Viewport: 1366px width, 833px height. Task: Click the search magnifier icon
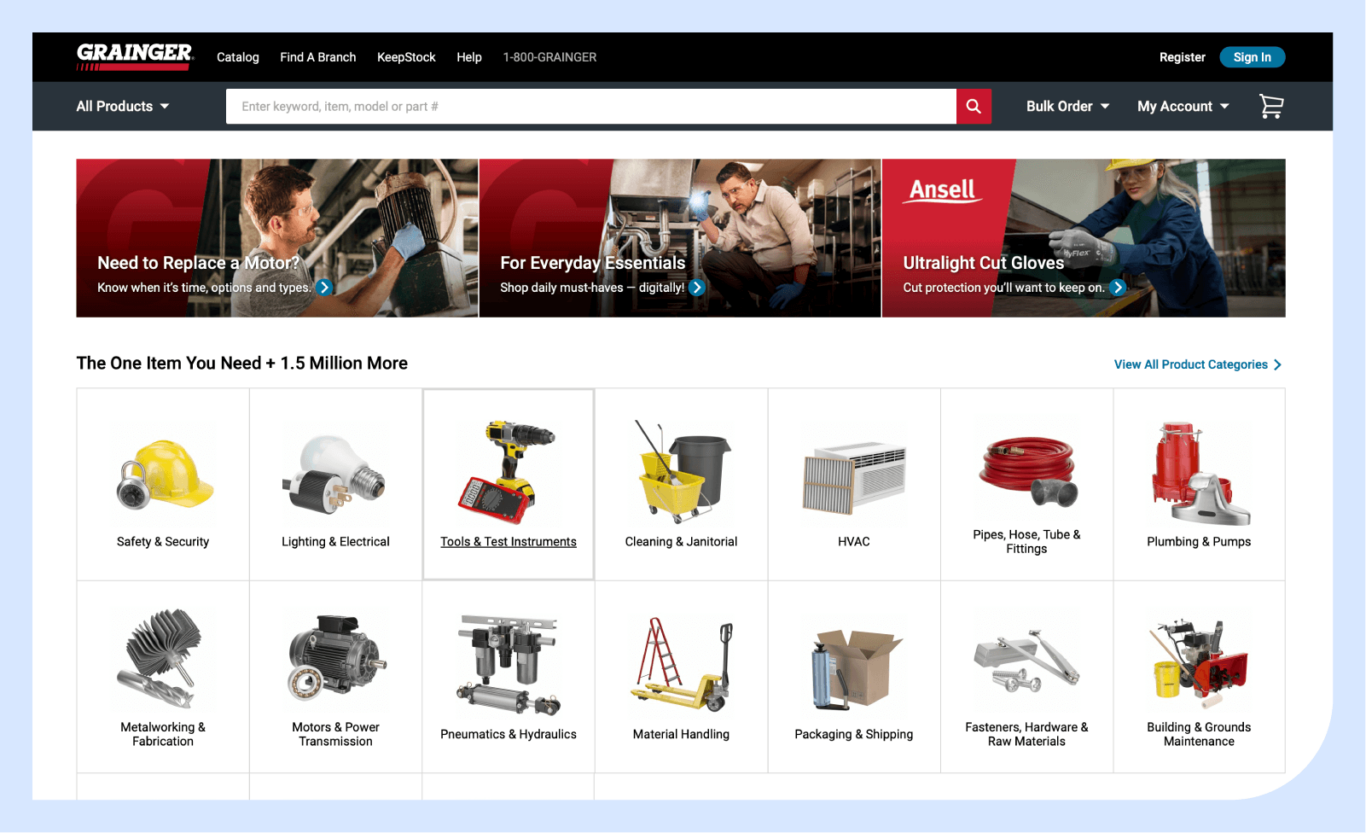coord(972,105)
